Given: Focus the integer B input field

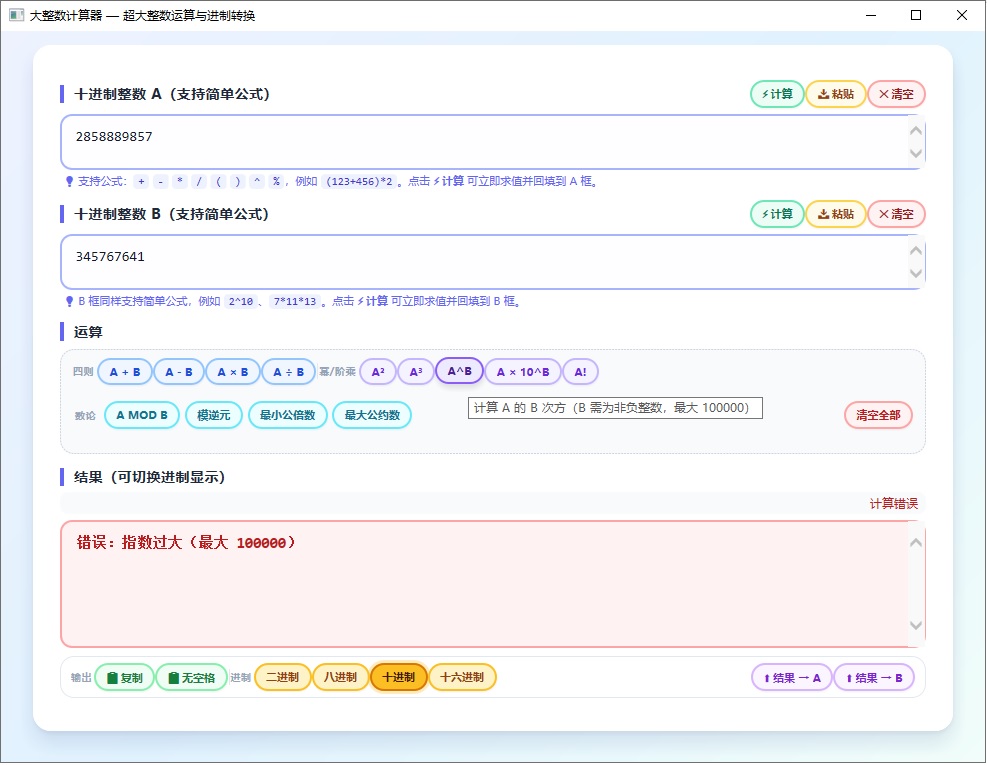Looking at the screenshot, I should (485, 263).
